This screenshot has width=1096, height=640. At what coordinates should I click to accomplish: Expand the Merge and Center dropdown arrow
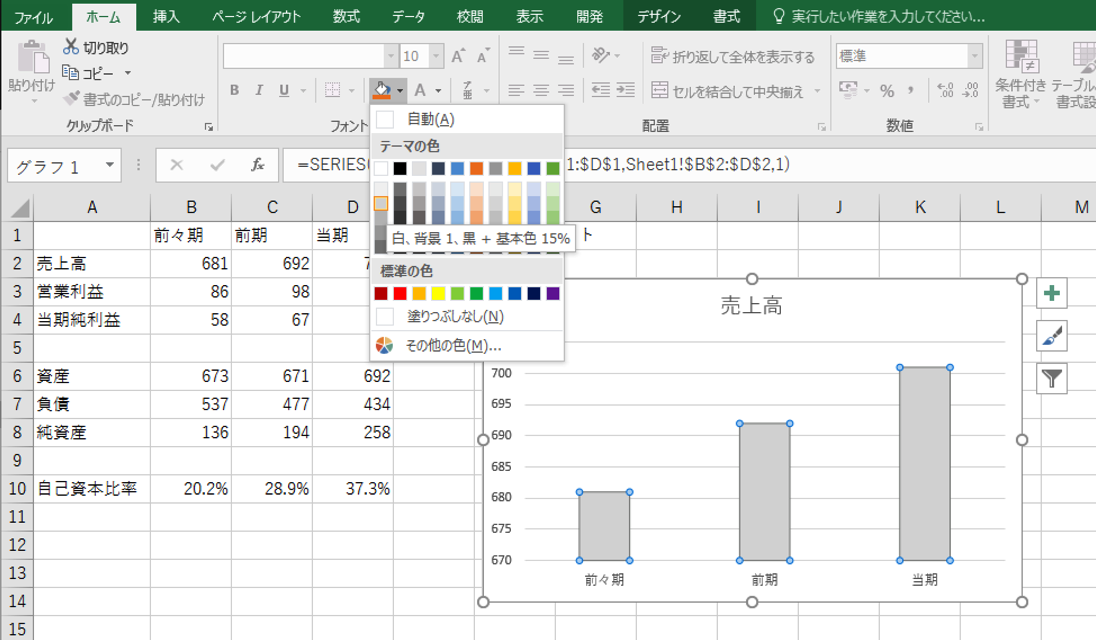816,91
